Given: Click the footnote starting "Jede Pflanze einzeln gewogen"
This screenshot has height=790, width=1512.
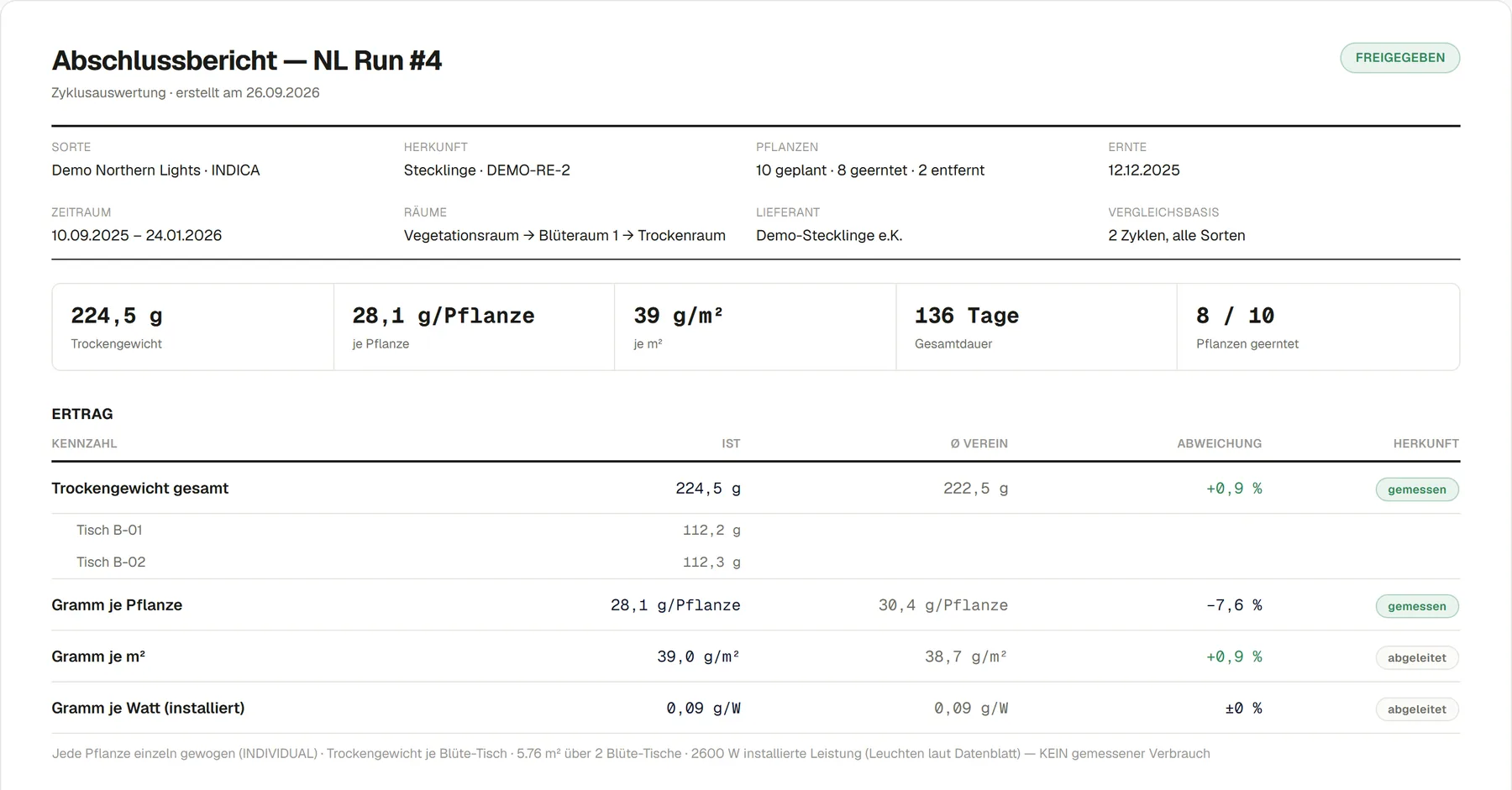Looking at the screenshot, I should (631, 754).
